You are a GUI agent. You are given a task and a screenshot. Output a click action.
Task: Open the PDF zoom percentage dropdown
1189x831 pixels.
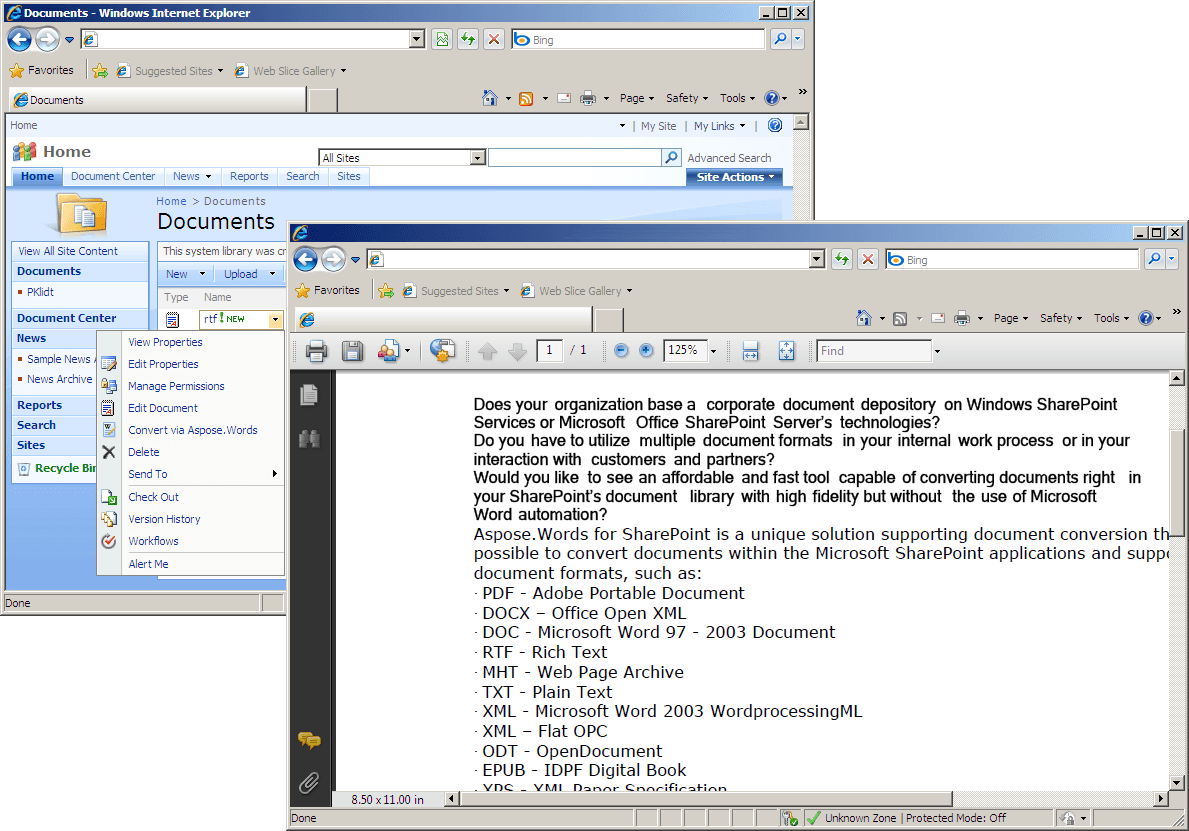714,351
